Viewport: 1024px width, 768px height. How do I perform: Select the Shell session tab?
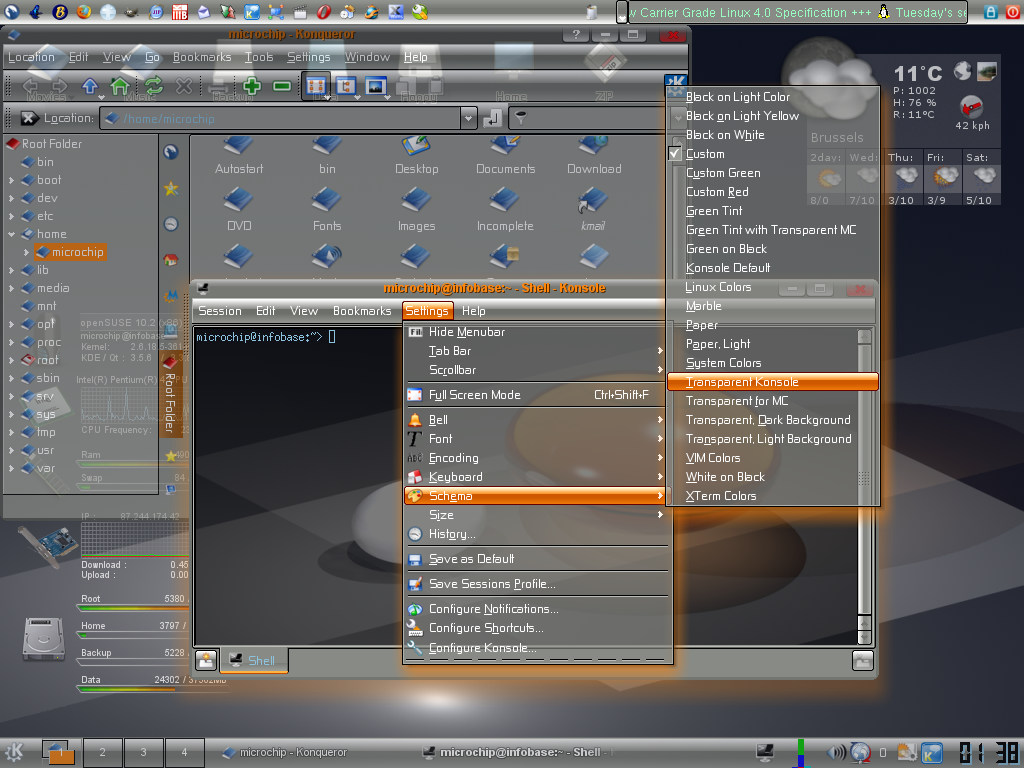[254, 660]
